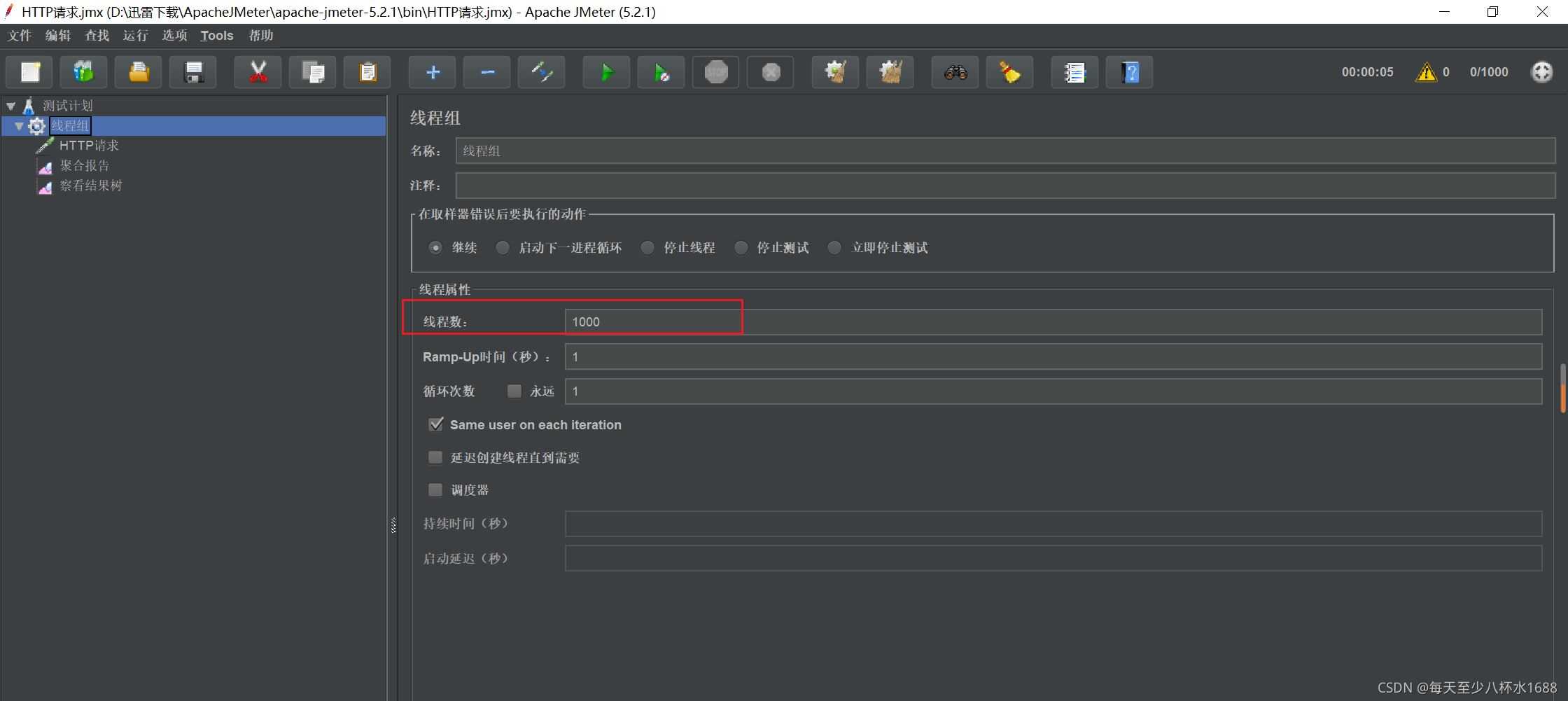Screen dimensions: 1568x701
Task: Open the 选项 menu
Action: point(174,35)
